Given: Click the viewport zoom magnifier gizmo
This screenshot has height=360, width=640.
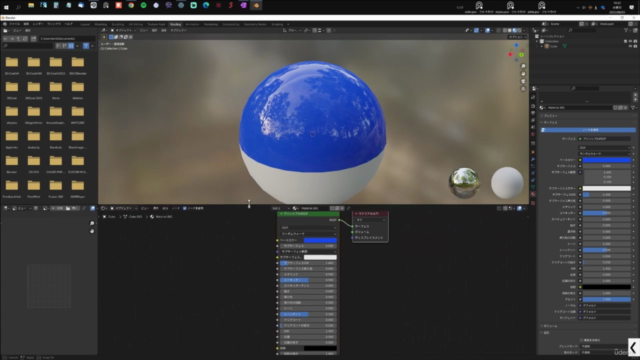Looking at the screenshot, I should [523, 66].
